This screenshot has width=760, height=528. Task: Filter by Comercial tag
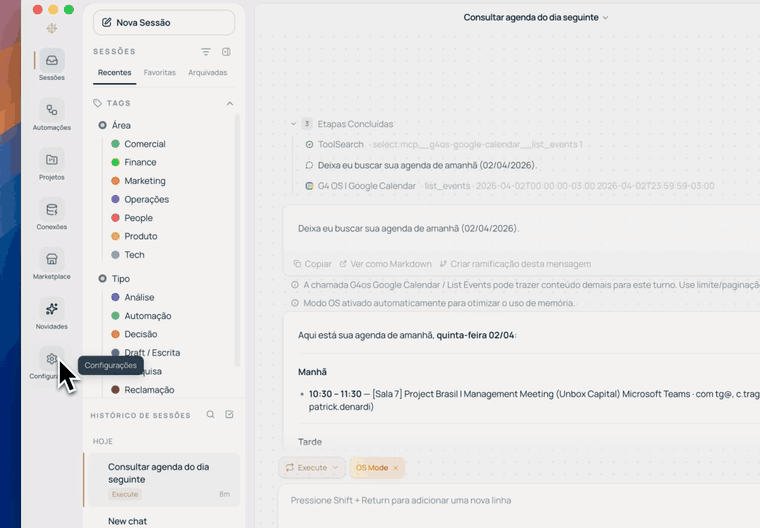139,144
